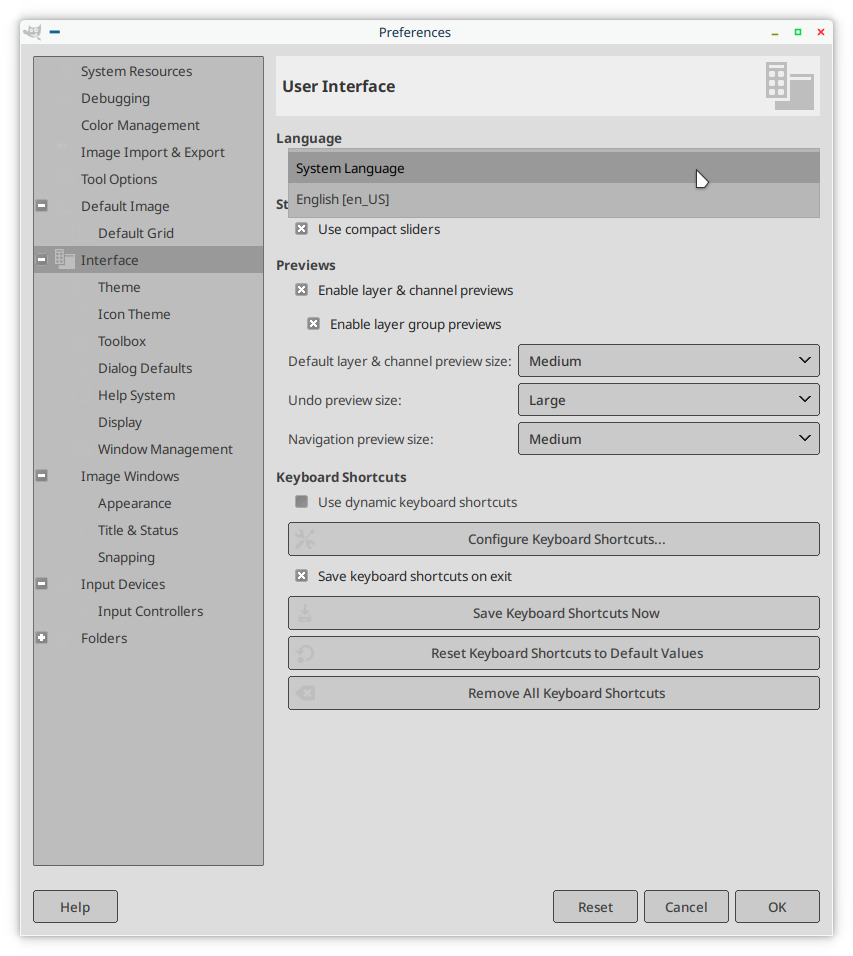Viewport: 853px width, 956px height.
Task: Click the Reset button
Action: click(595, 907)
